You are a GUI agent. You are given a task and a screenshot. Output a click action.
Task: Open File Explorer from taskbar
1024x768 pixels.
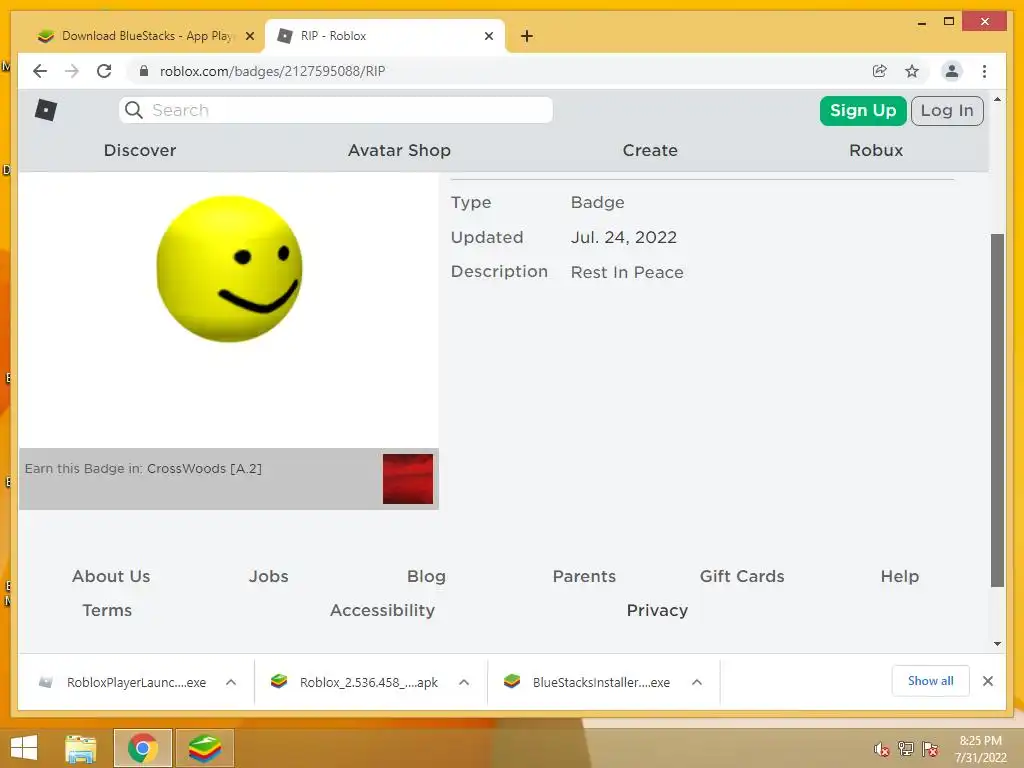click(x=81, y=748)
